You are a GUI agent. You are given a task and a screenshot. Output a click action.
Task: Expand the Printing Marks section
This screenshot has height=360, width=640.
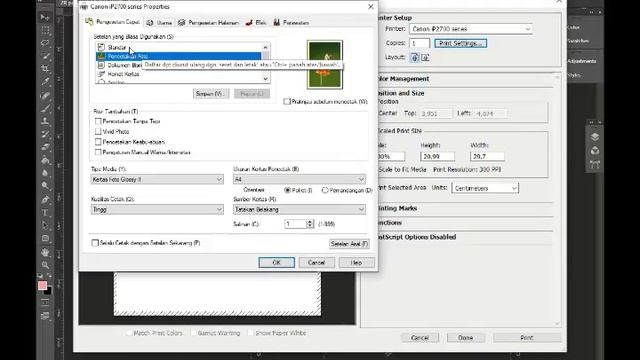[x=398, y=208]
